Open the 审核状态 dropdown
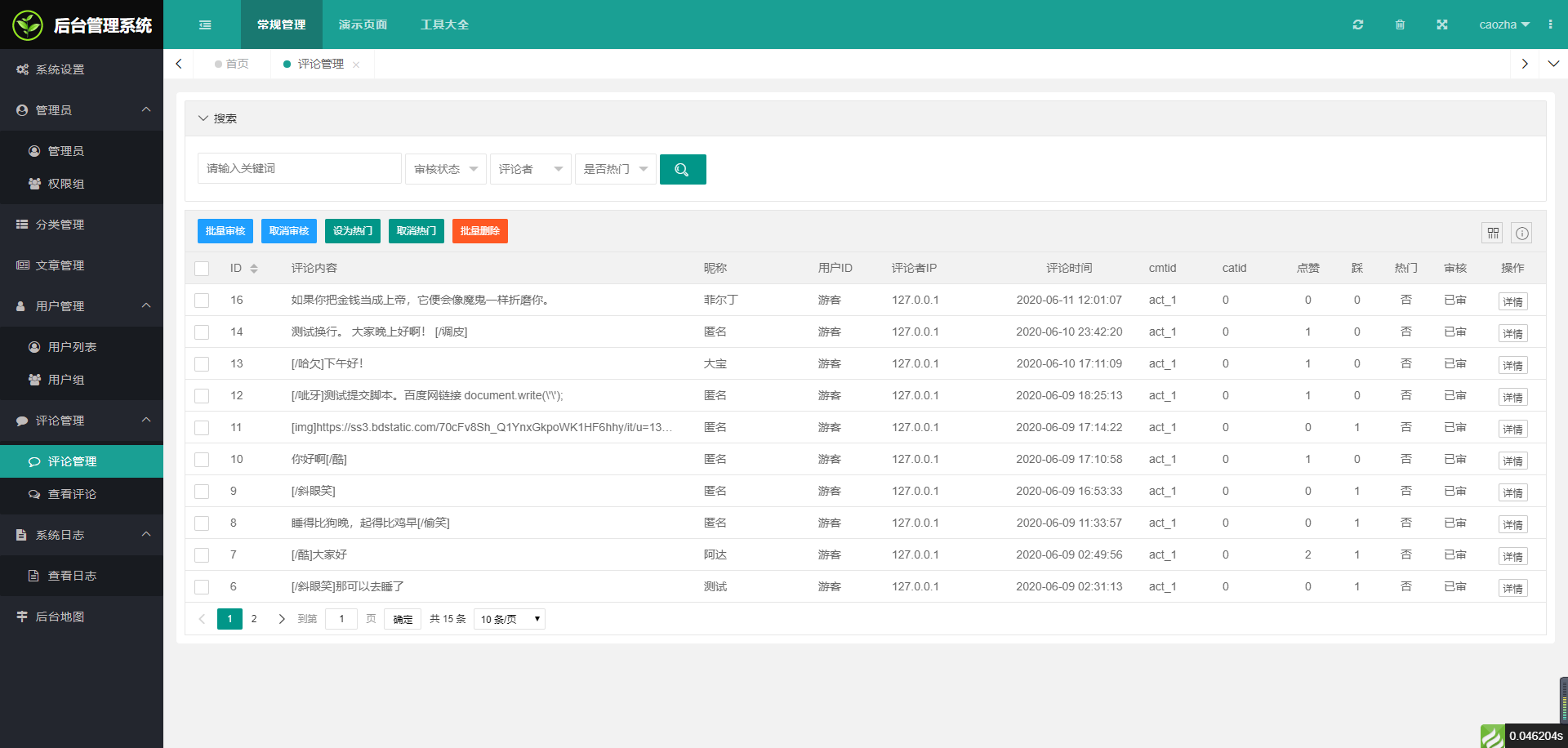 [446, 169]
